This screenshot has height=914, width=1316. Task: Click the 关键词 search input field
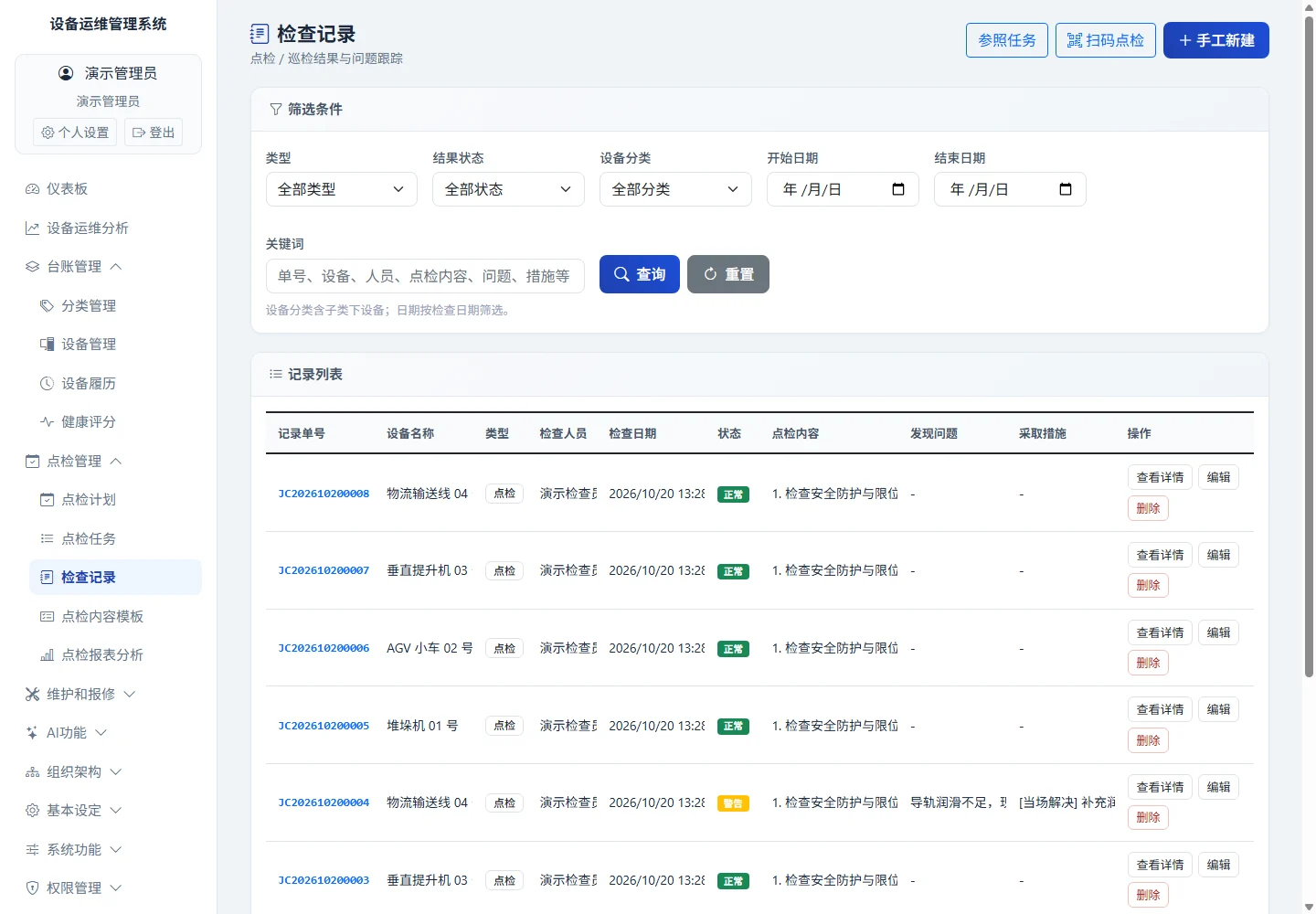click(x=425, y=276)
